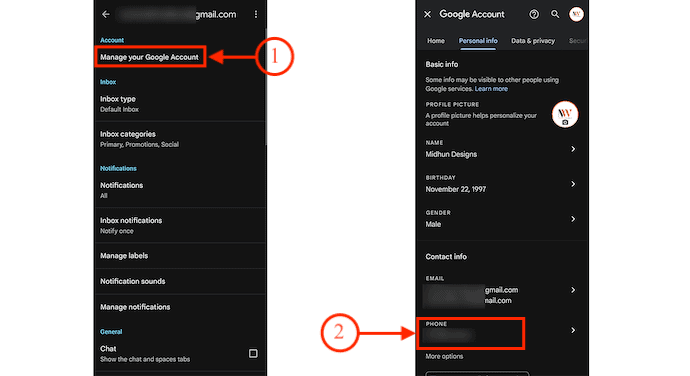Click the Chat setting label
The width and height of the screenshot is (690, 376).
tap(108, 349)
